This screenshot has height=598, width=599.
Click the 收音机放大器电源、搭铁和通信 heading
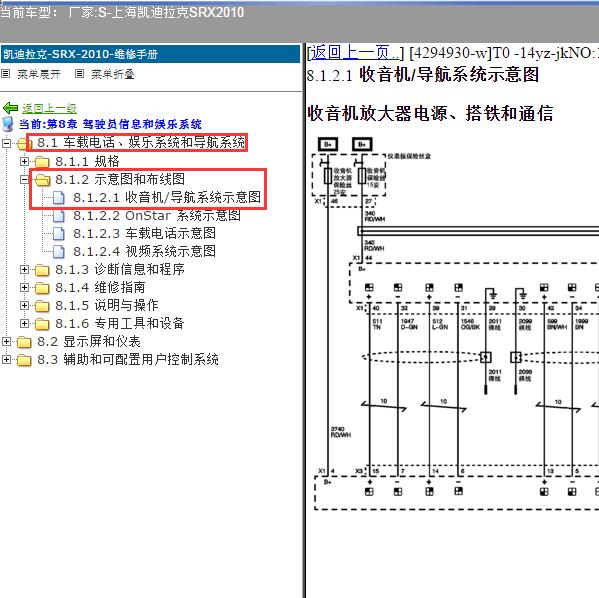click(430, 113)
